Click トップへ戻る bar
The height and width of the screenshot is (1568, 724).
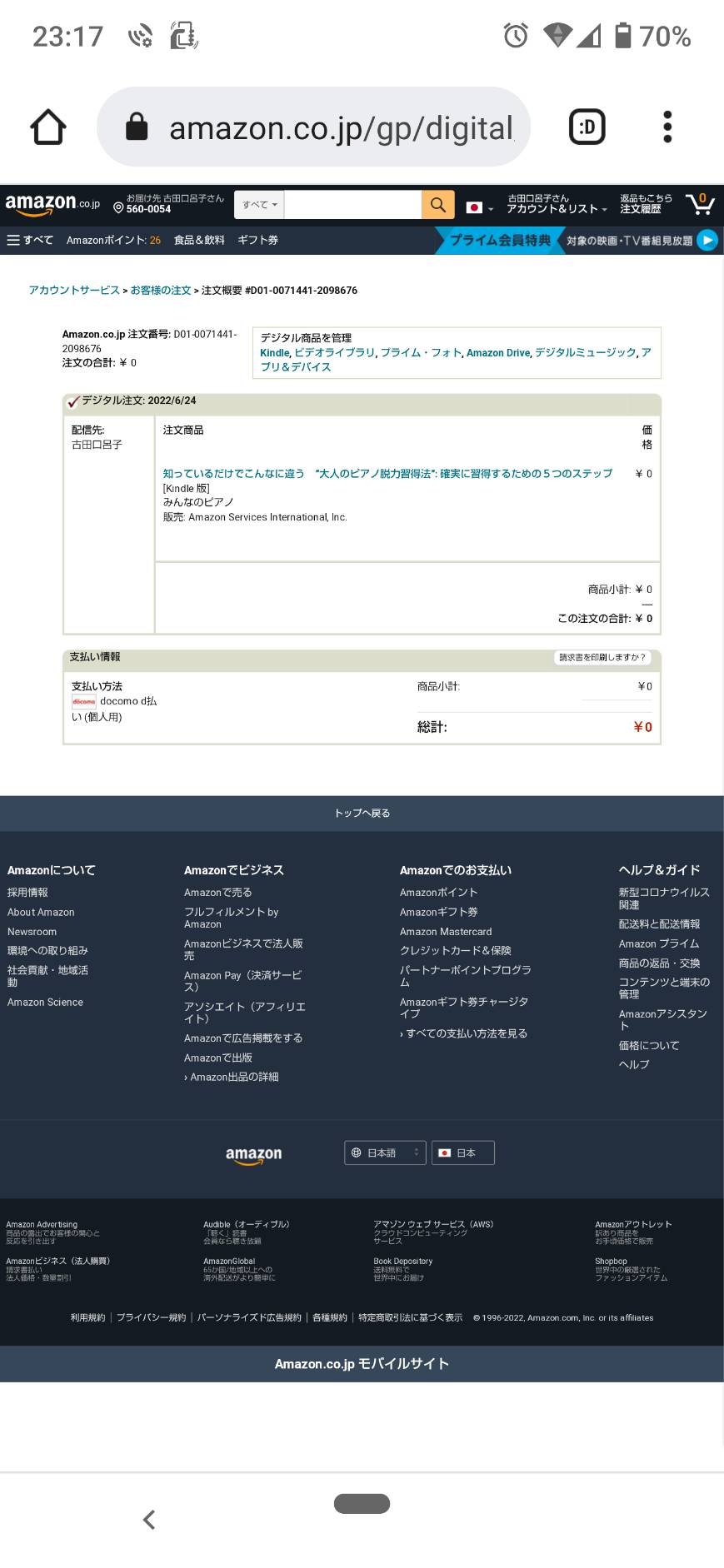pos(362,813)
